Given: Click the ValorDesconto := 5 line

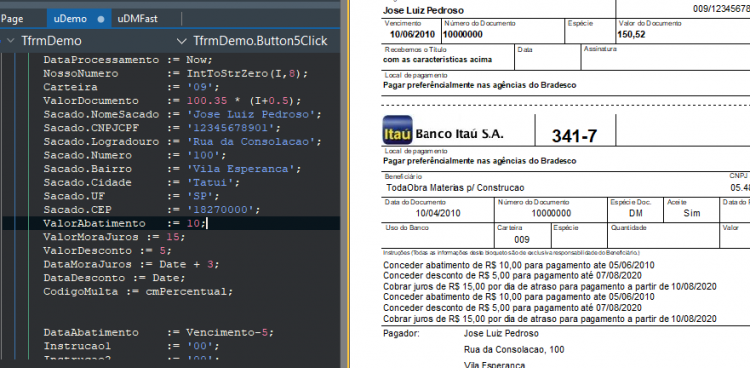Looking at the screenshot, I should tap(107, 251).
